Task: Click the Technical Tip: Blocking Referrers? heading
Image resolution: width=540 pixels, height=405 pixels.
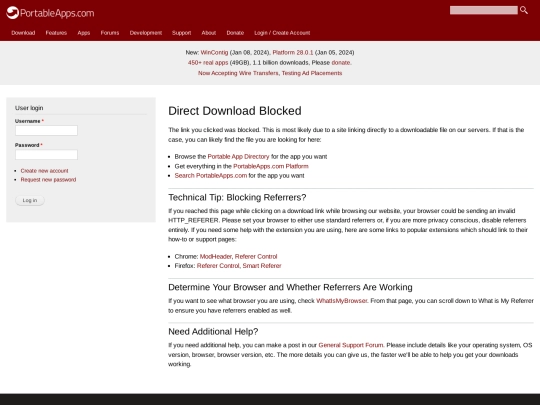Action: tap(237, 197)
